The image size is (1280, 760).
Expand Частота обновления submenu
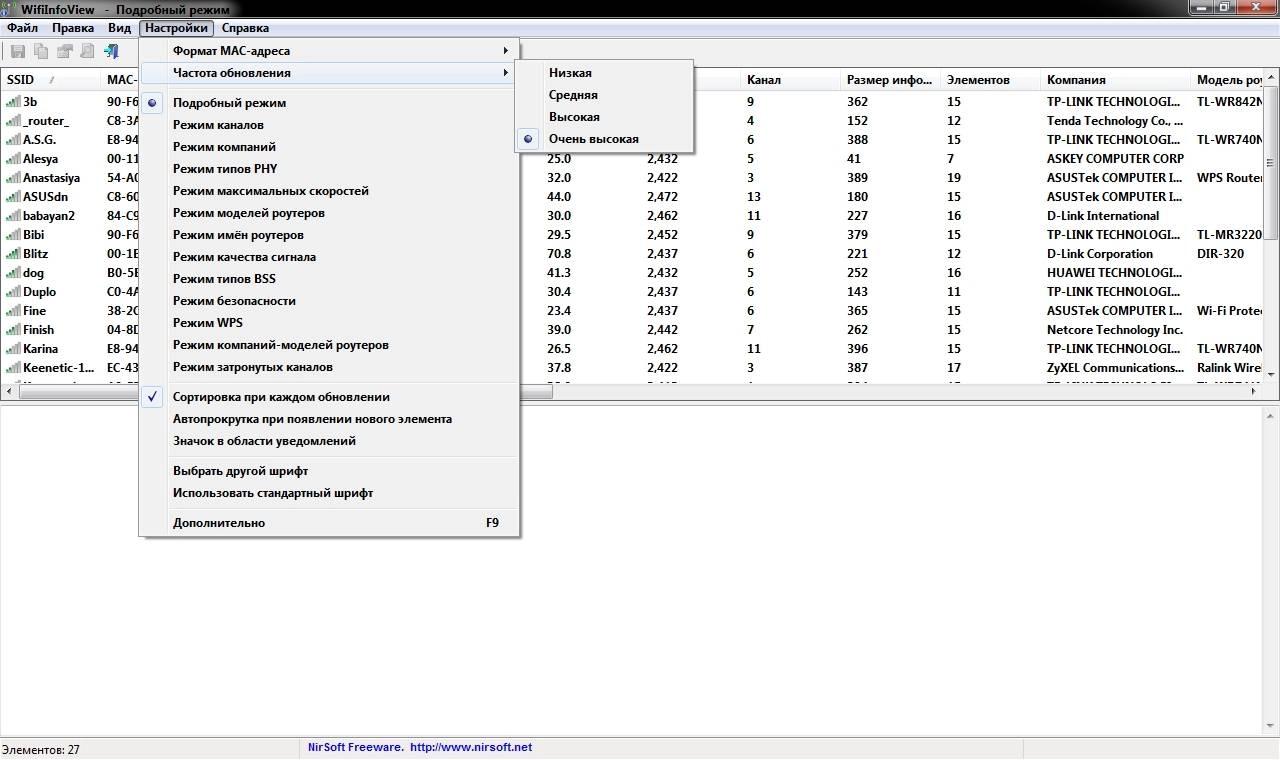point(329,73)
